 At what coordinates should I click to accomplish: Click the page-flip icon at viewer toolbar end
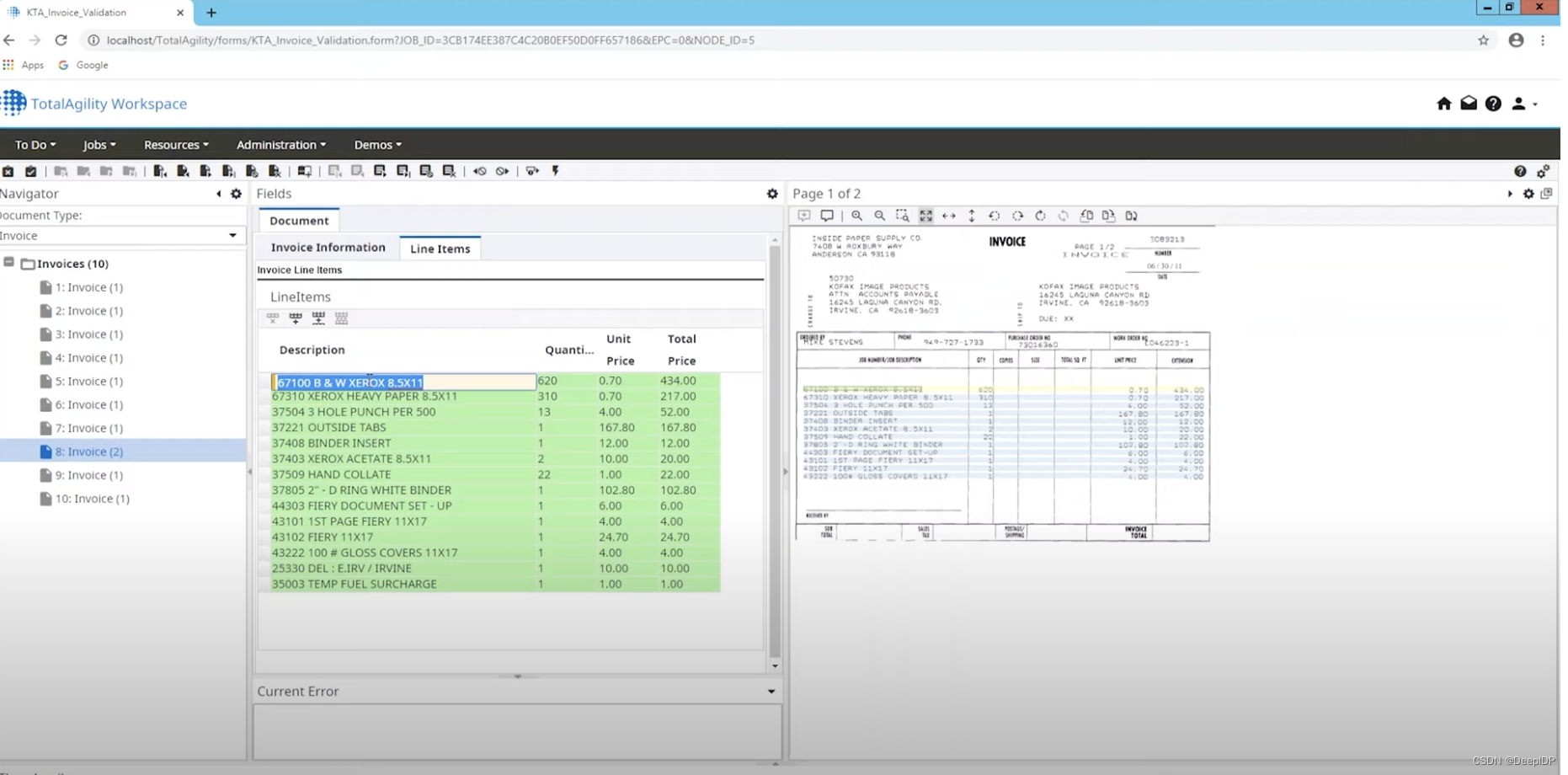1131,216
